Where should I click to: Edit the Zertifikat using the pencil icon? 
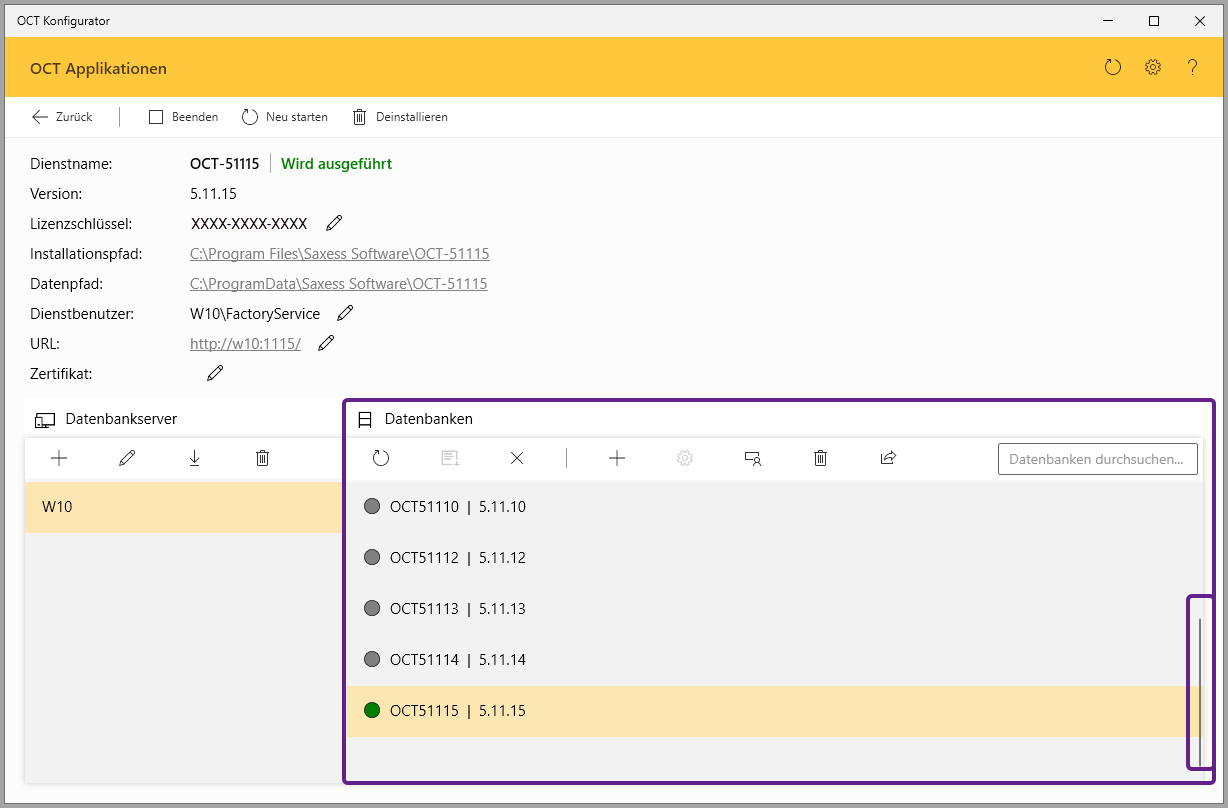click(x=215, y=373)
